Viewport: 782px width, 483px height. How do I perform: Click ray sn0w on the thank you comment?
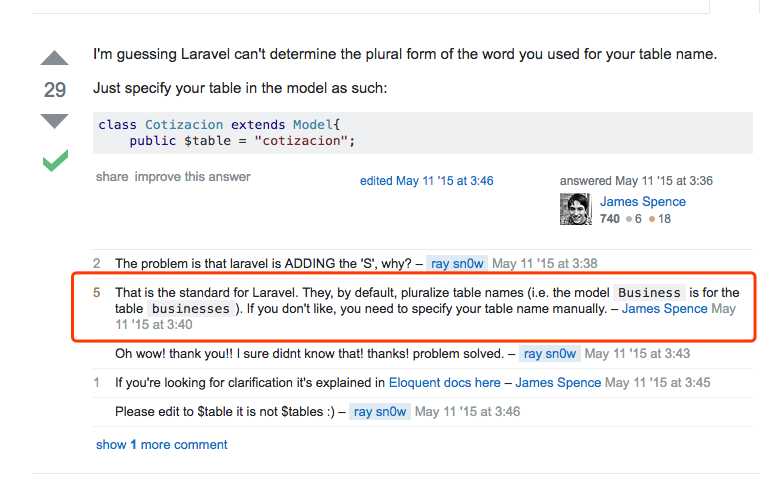point(550,354)
